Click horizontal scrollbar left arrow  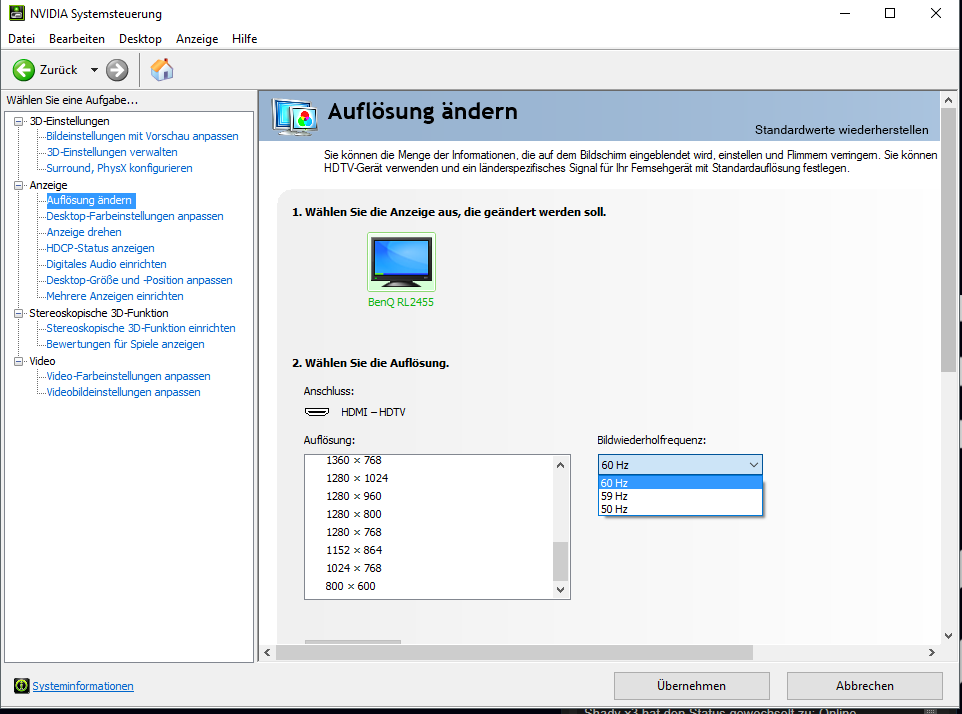pos(267,653)
